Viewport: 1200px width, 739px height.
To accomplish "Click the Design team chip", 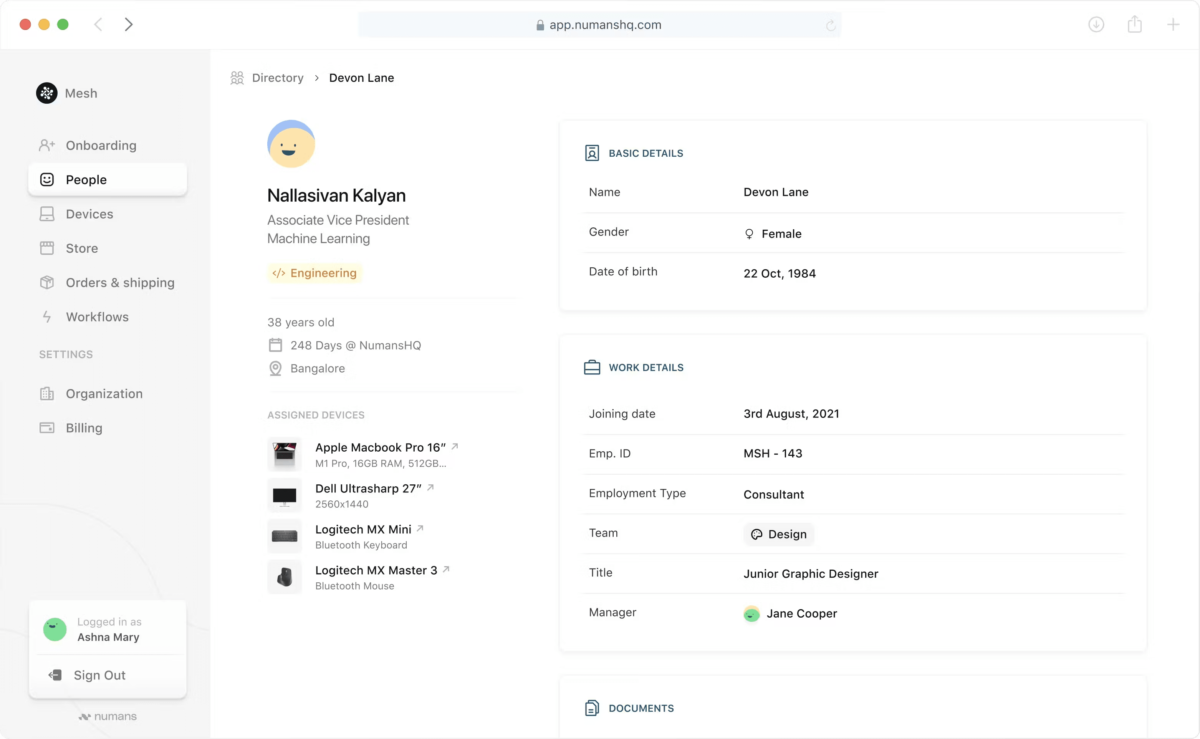I will (x=778, y=534).
